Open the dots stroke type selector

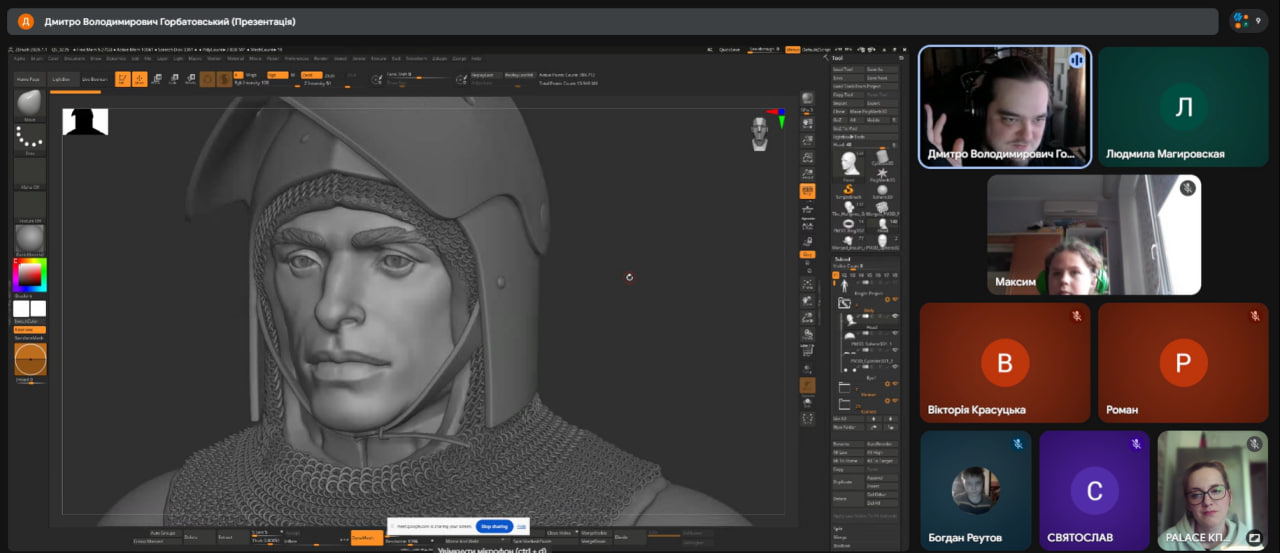[x=30, y=138]
